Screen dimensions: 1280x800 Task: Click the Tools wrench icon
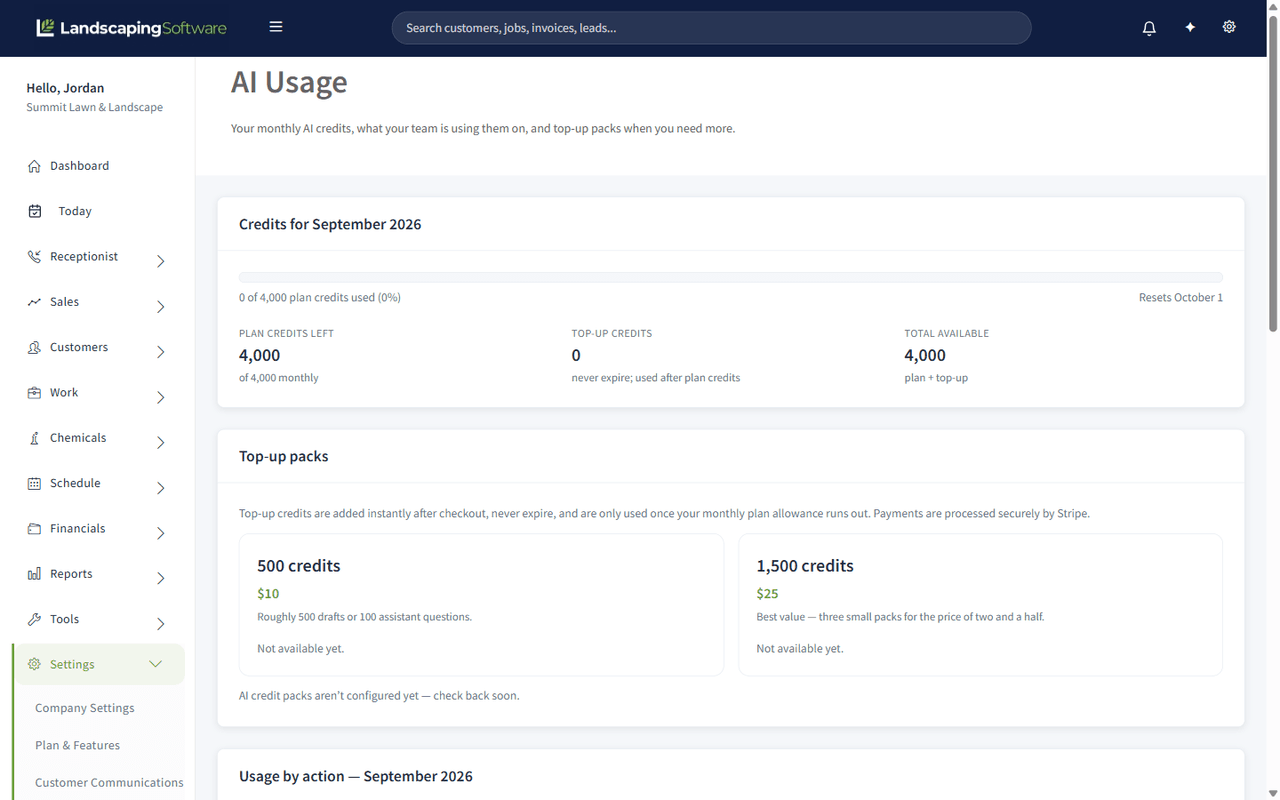pyautogui.click(x=34, y=619)
